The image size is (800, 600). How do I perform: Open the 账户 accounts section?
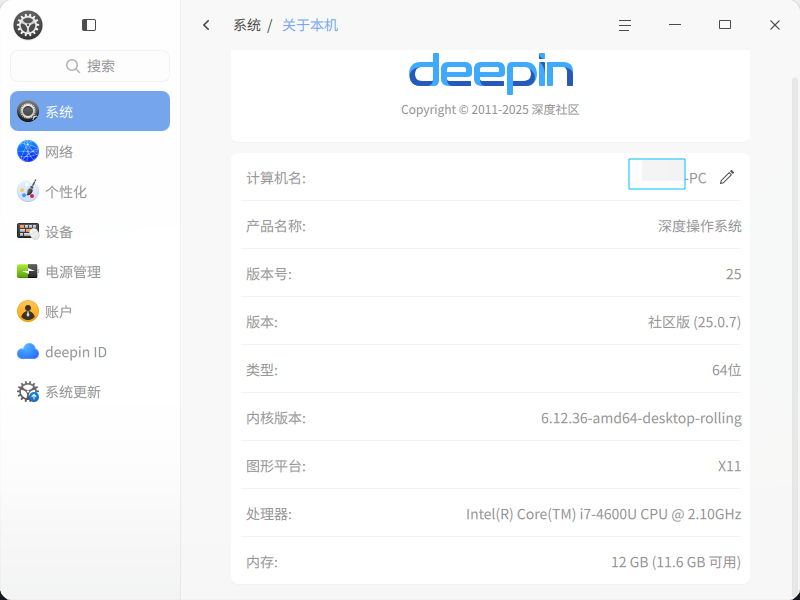[x=90, y=311]
